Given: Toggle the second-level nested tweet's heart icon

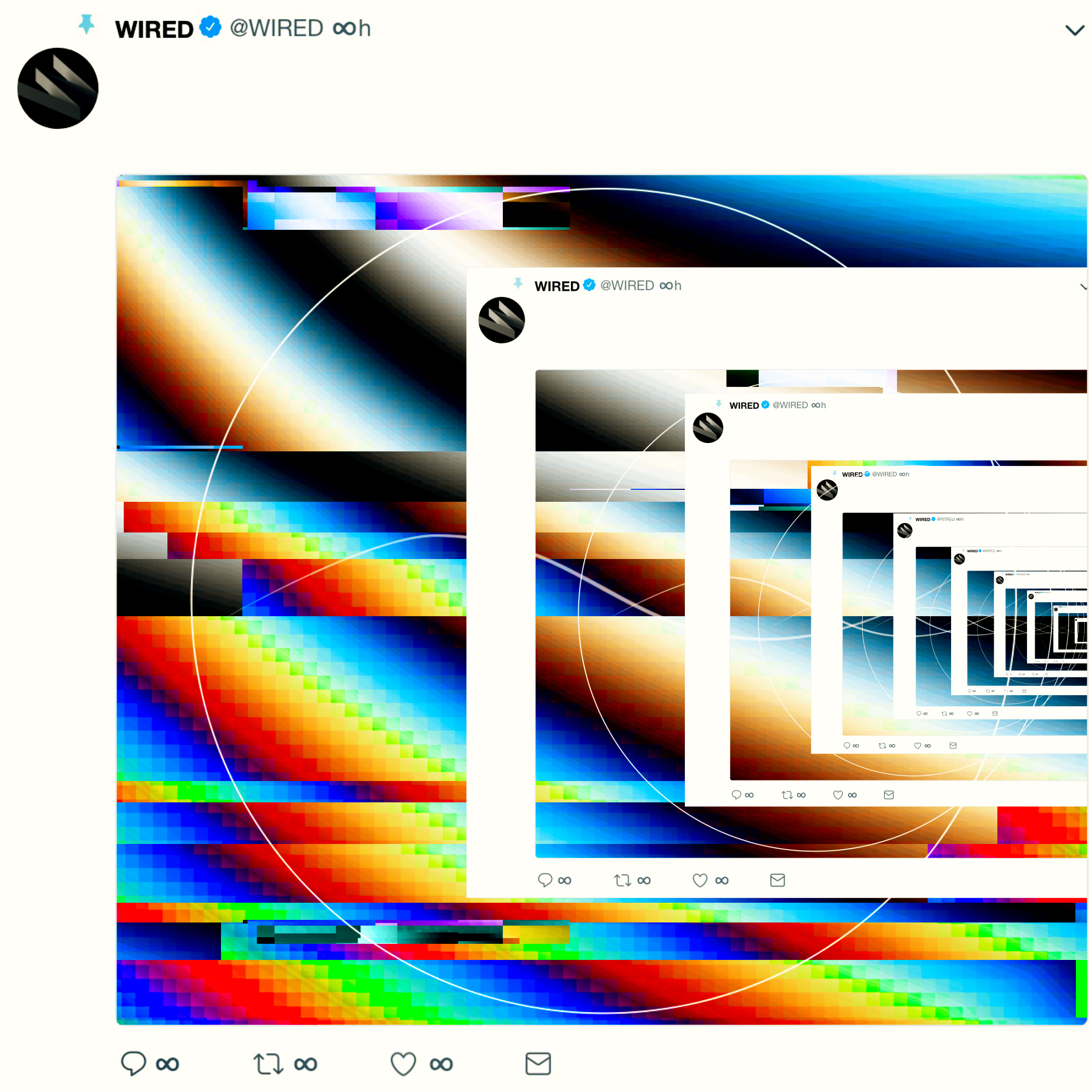Looking at the screenshot, I should tap(700, 880).
